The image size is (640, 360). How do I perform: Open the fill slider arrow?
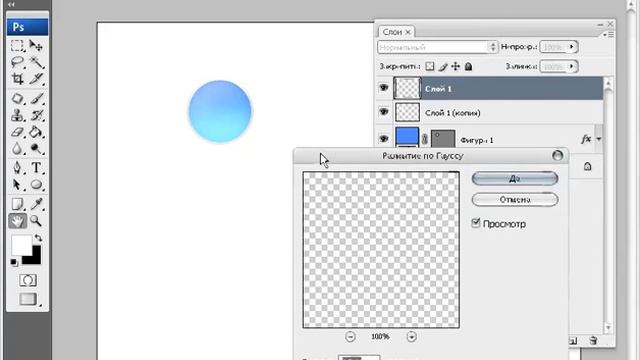(571, 66)
